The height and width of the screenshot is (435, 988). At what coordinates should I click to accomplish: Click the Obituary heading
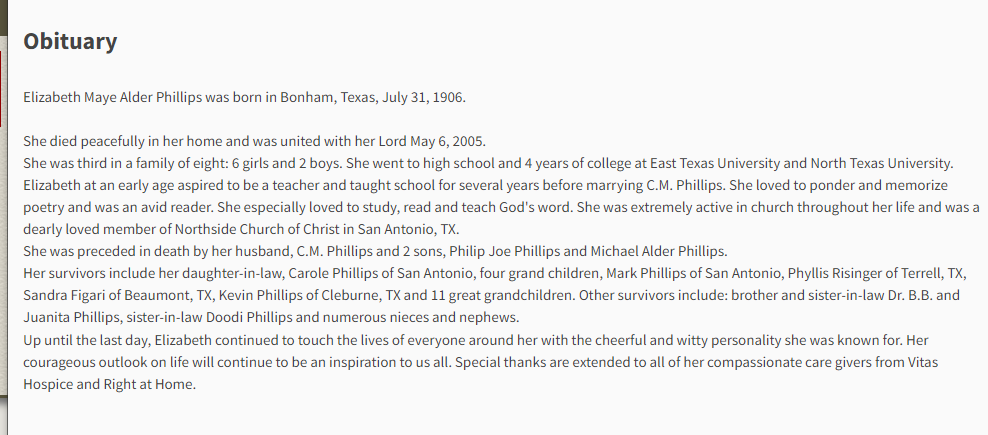pos(70,41)
